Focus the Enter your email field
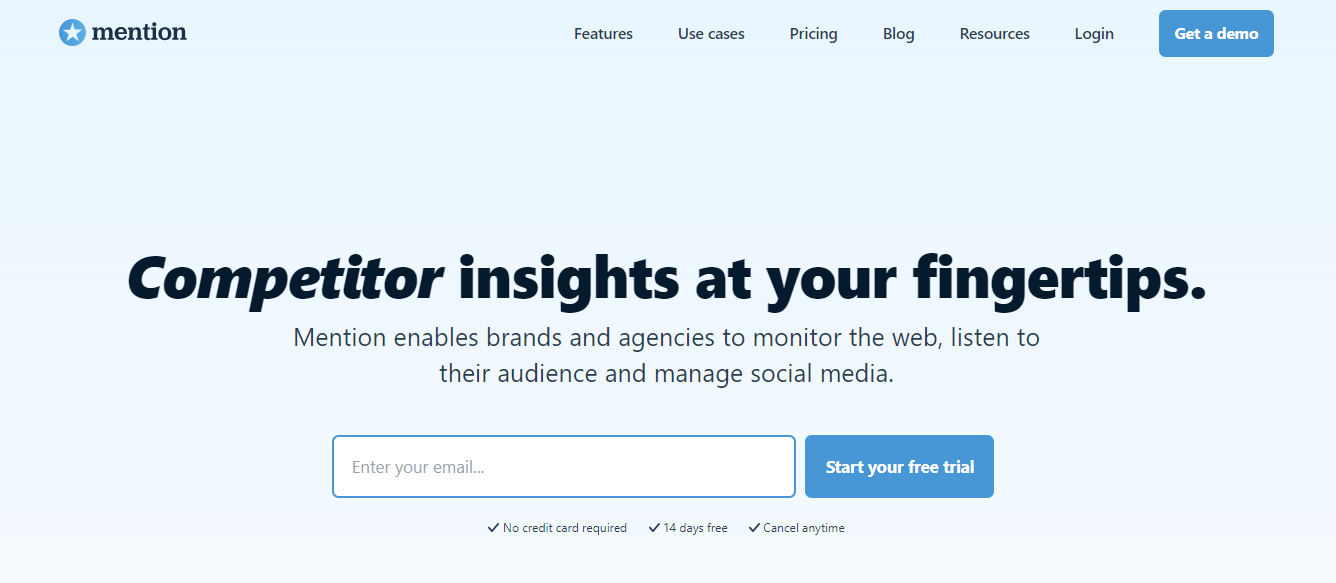This screenshot has width=1336, height=583. point(564,466)
